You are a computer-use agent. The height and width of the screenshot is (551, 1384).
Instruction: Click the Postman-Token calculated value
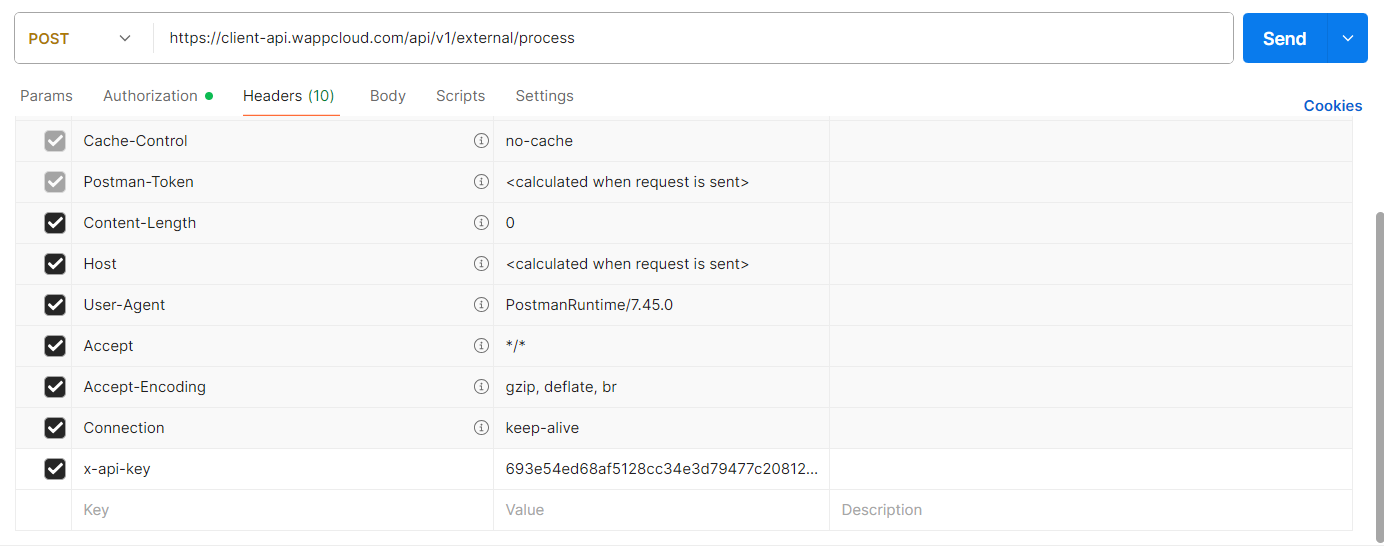point(627,182)
